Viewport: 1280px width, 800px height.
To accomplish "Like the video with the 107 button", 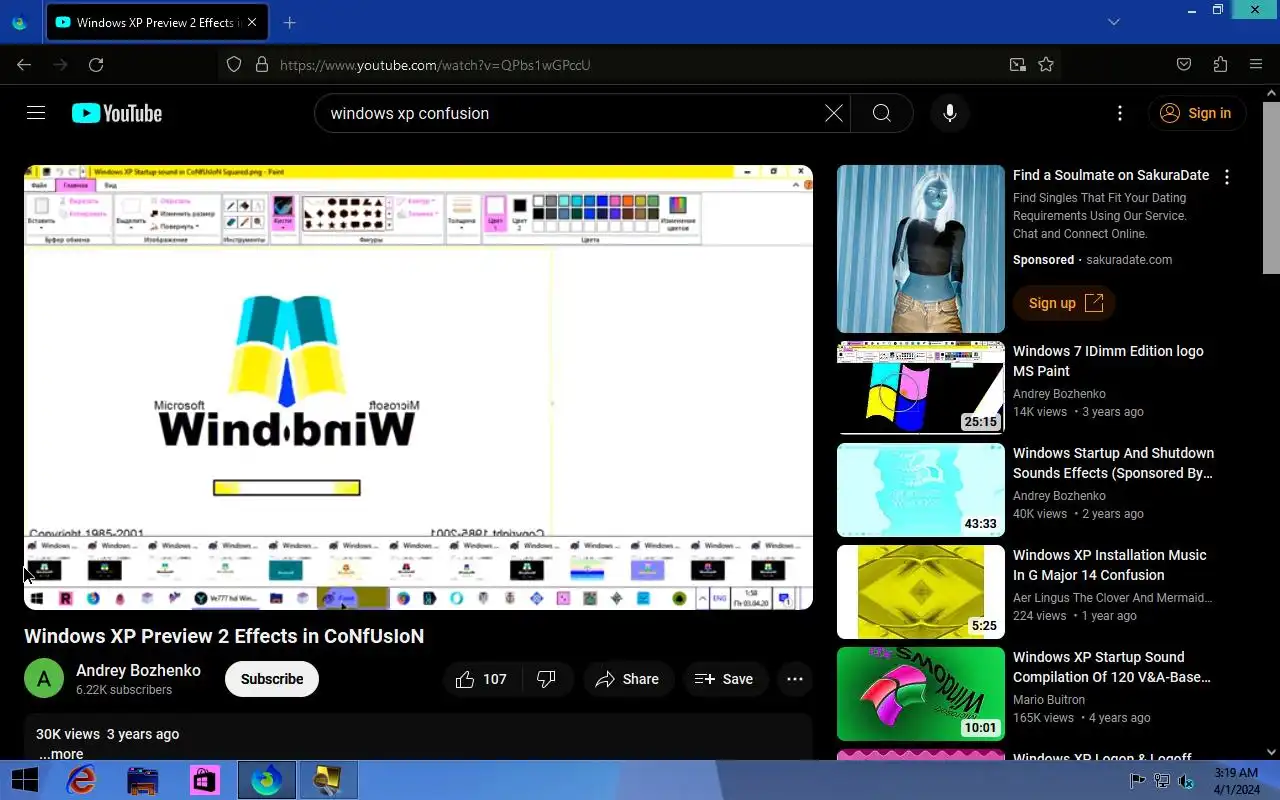I will (481, 679).
